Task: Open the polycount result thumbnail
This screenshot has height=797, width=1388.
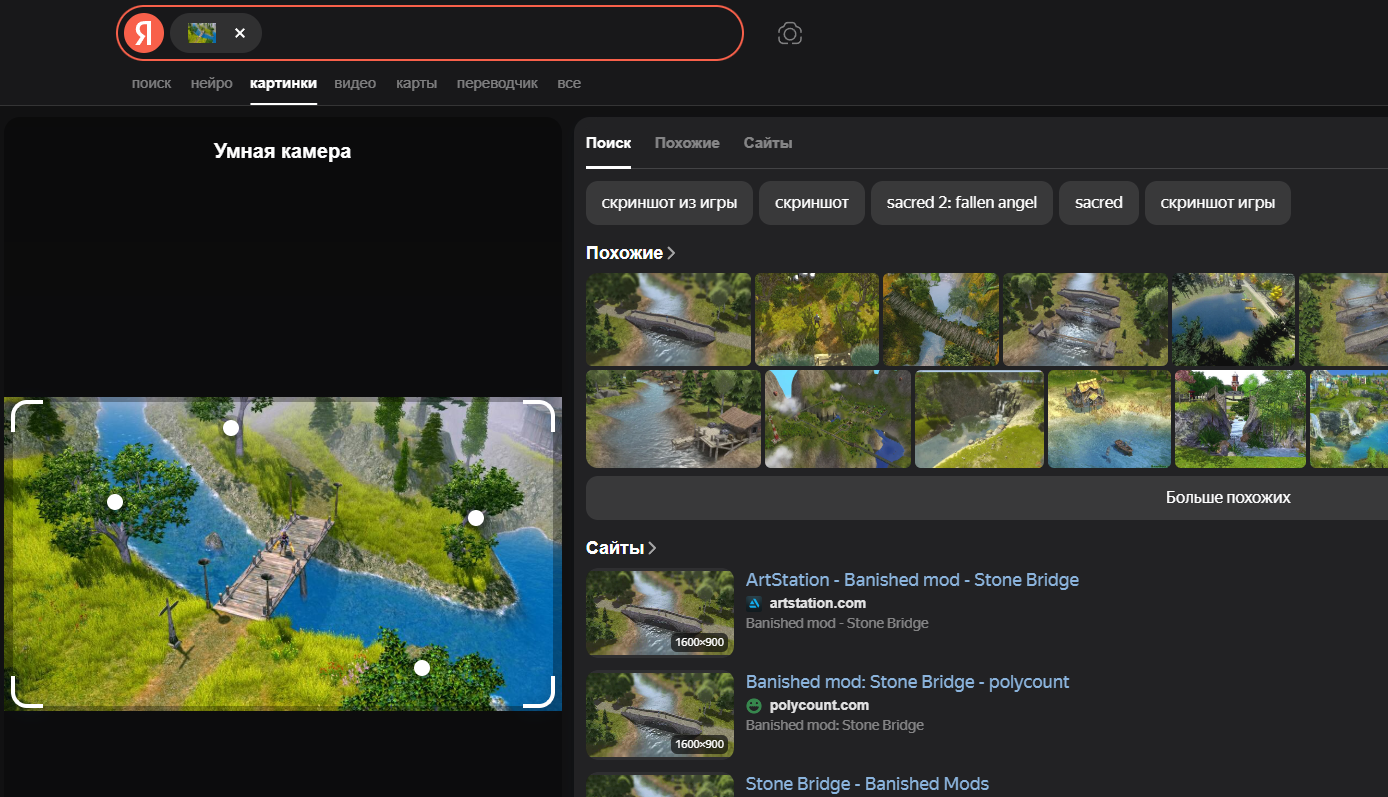Action: click(x=660, y=715)
